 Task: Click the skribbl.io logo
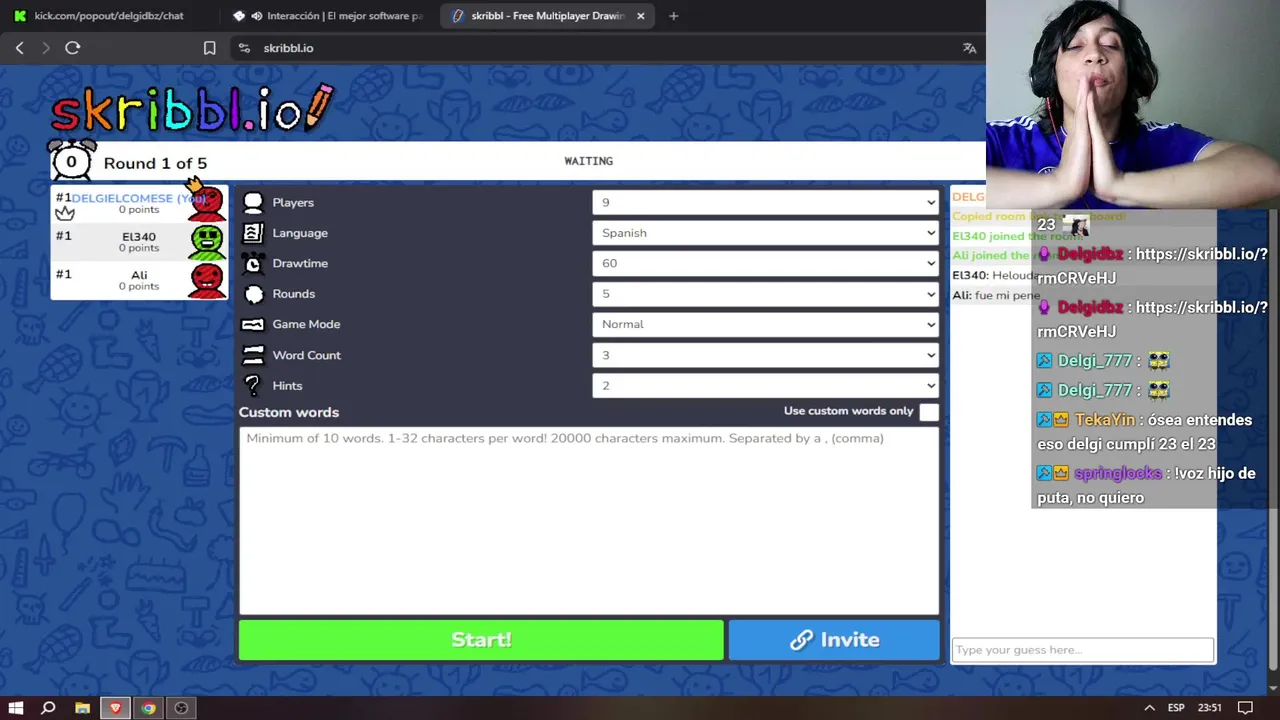(x=192, y=108)
